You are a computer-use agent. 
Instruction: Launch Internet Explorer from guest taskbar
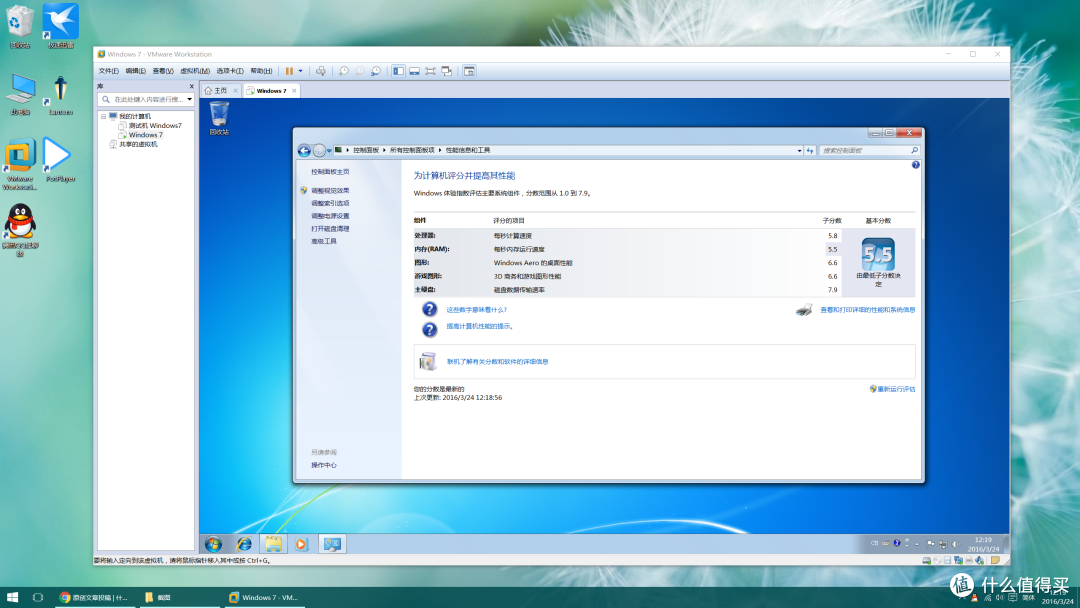click(x=244, y=544)
